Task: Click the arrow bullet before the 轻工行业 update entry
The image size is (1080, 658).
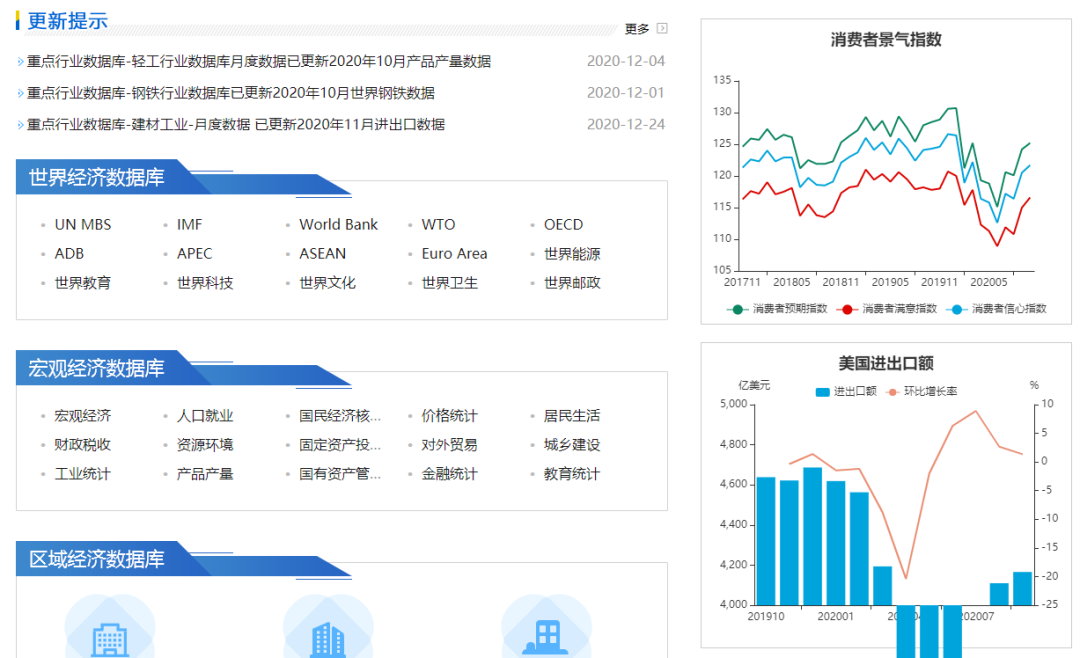Action: (22, 61)
